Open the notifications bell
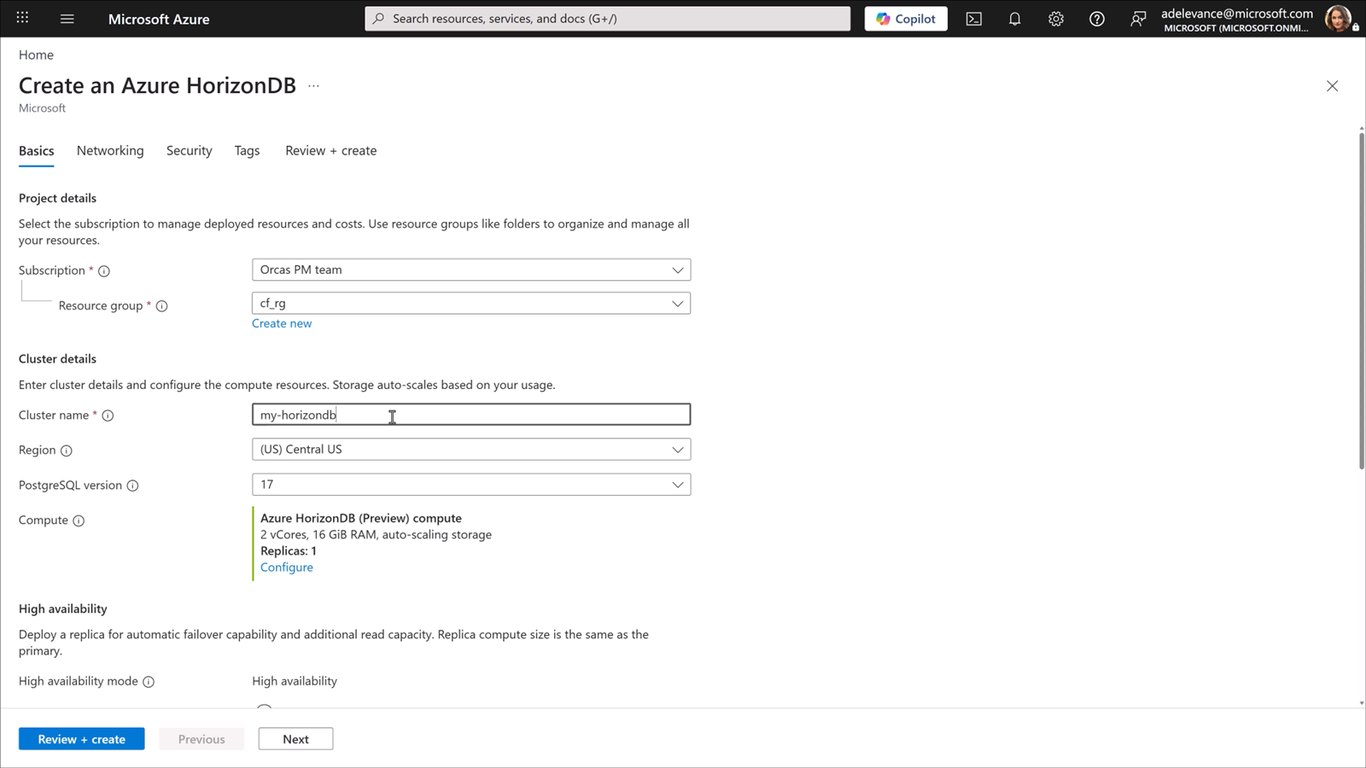The width and height of the screenshot is (1366, 768). pyautogui.click(x=1014, y=18)
